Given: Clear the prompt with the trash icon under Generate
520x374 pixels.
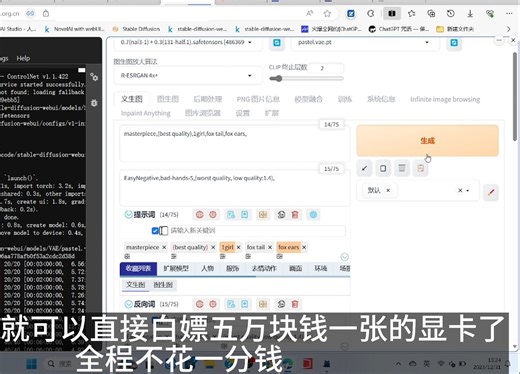Looking at the screenshot, I should coord(402,168).
